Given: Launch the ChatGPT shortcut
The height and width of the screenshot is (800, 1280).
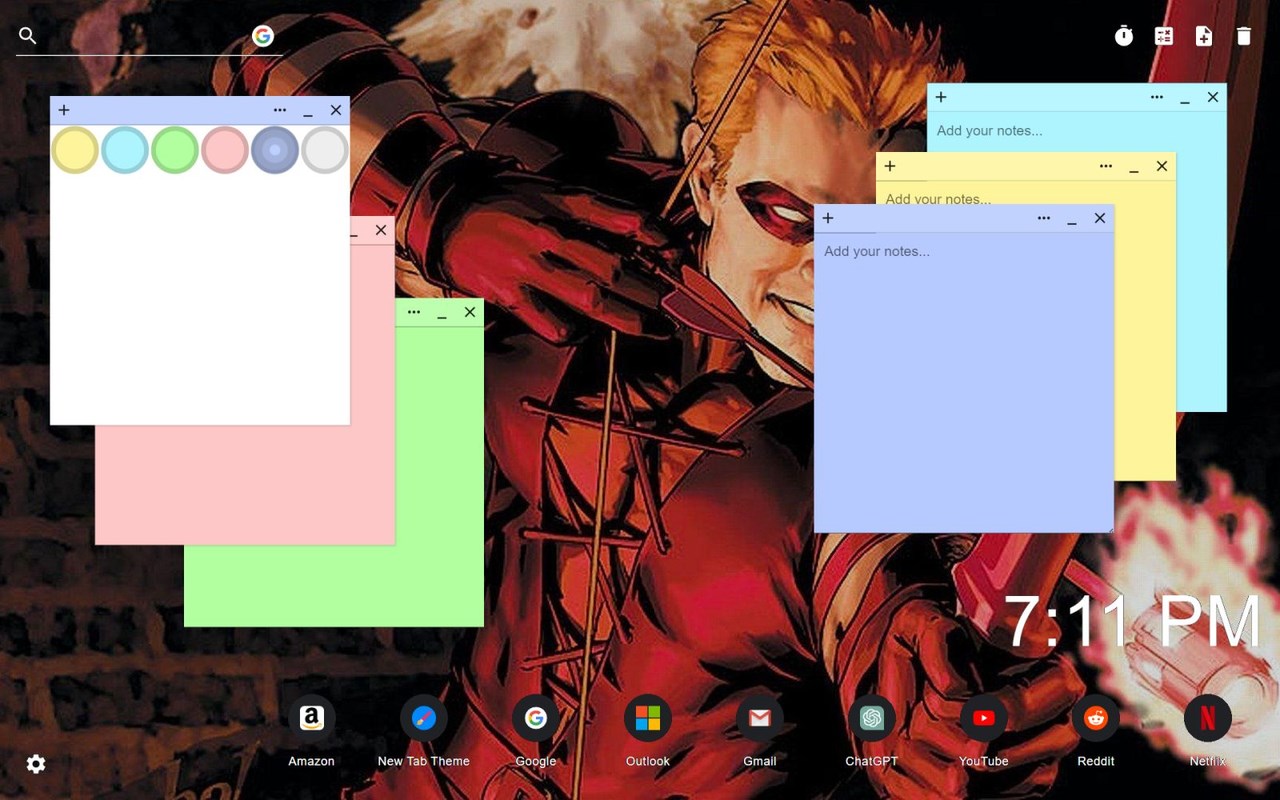Looking at the screenshot, I should pos(872,718).
